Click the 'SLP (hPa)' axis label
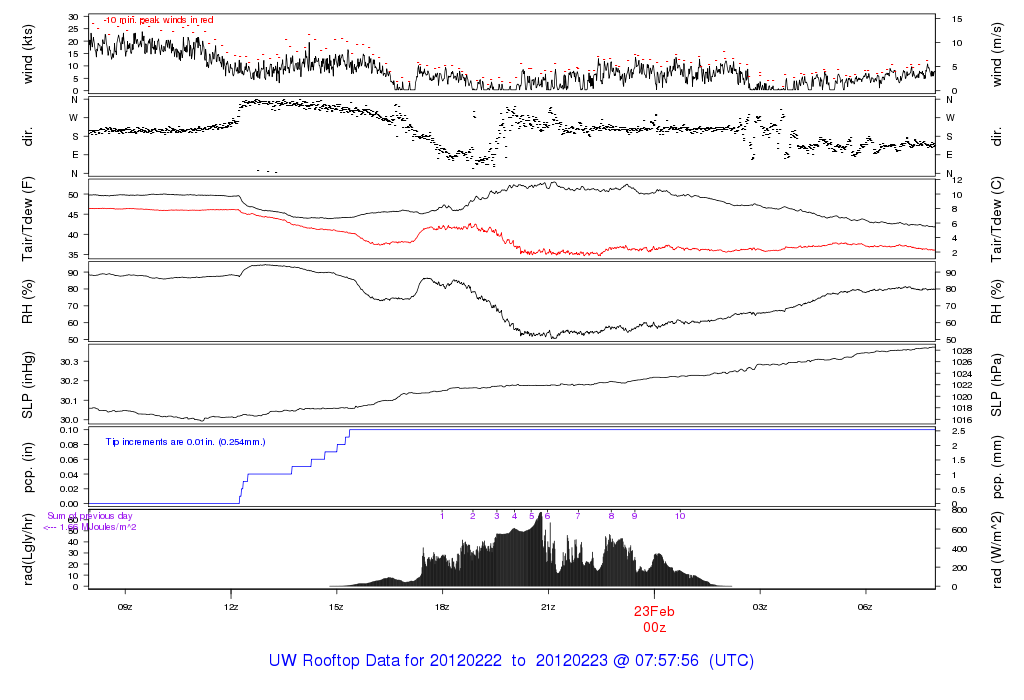 pyautogui.click(x=996, y=385)
